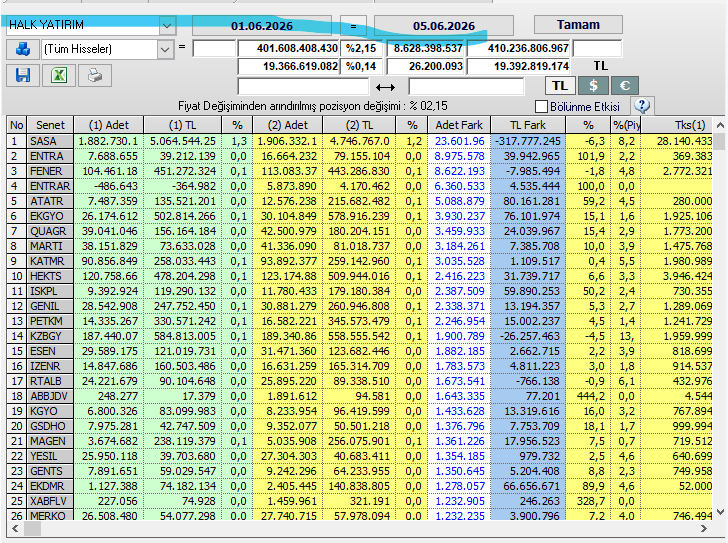Click SASA TL Fark value -317.777.245

(x=527, y=141)
